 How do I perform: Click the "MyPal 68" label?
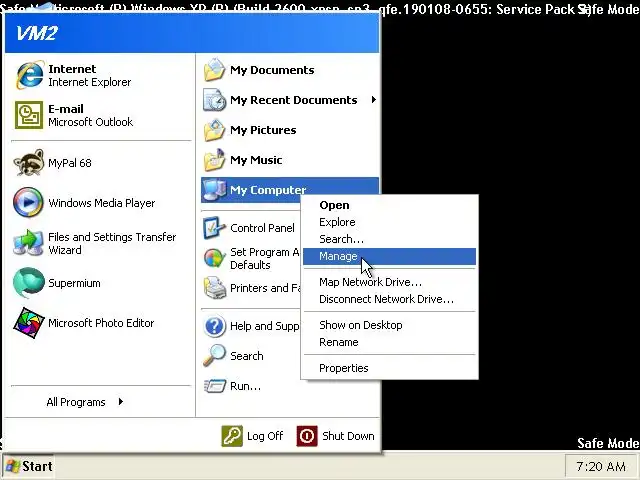click(x=70, y=163)
